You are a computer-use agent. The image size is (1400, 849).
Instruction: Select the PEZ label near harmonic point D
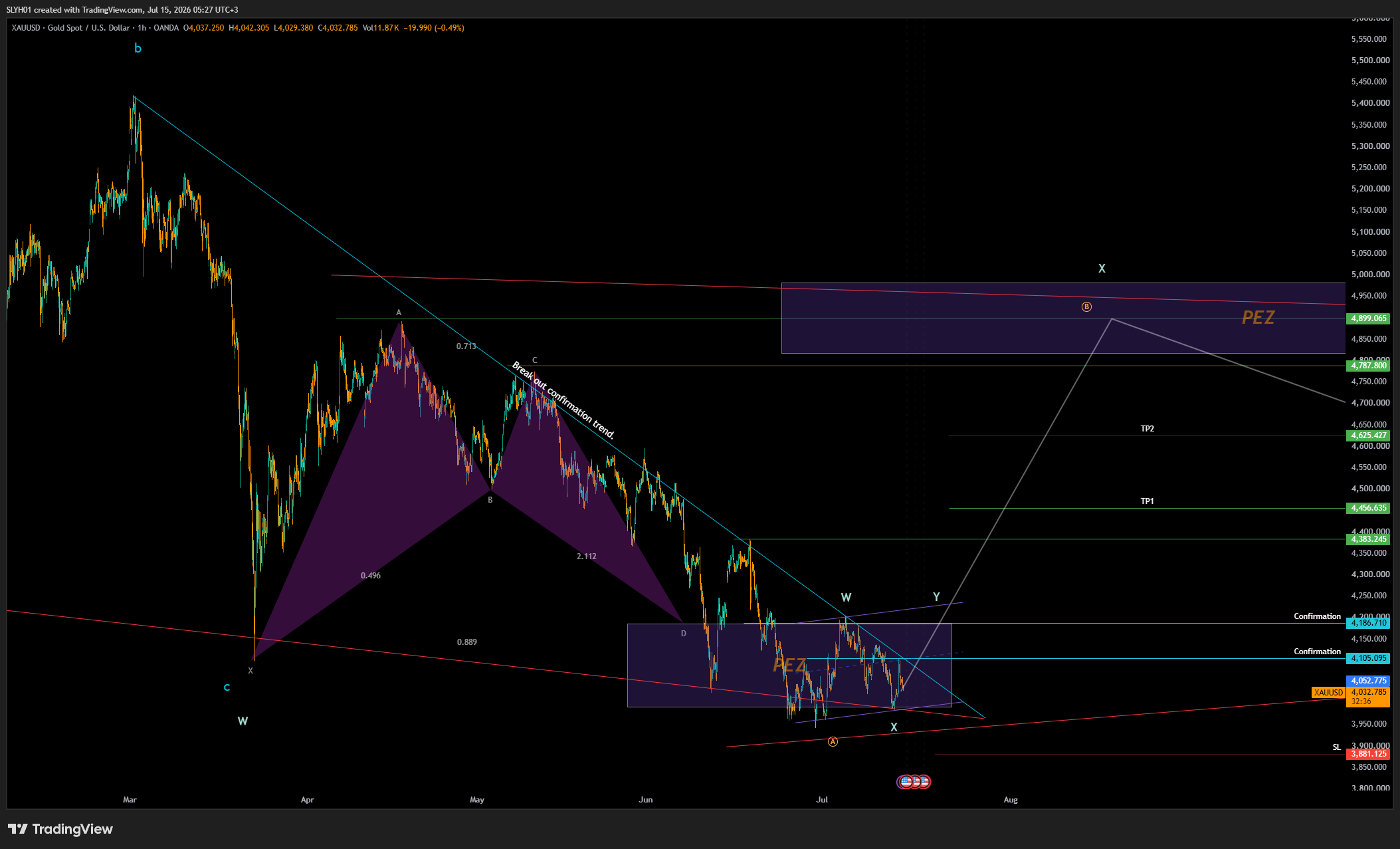click(789, 665)
